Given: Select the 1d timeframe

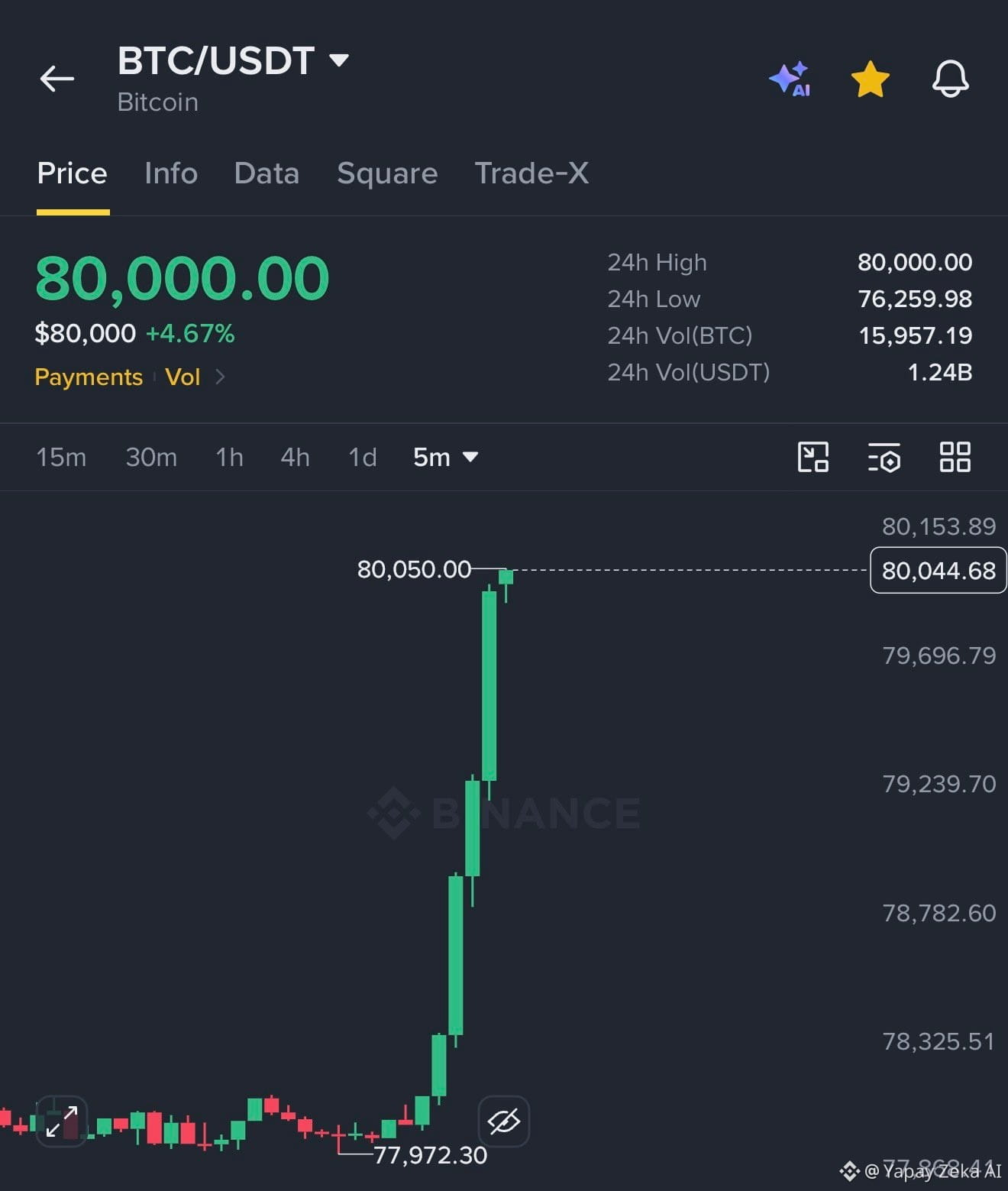Looking at the screenshot, I should [x=363, y=457].
